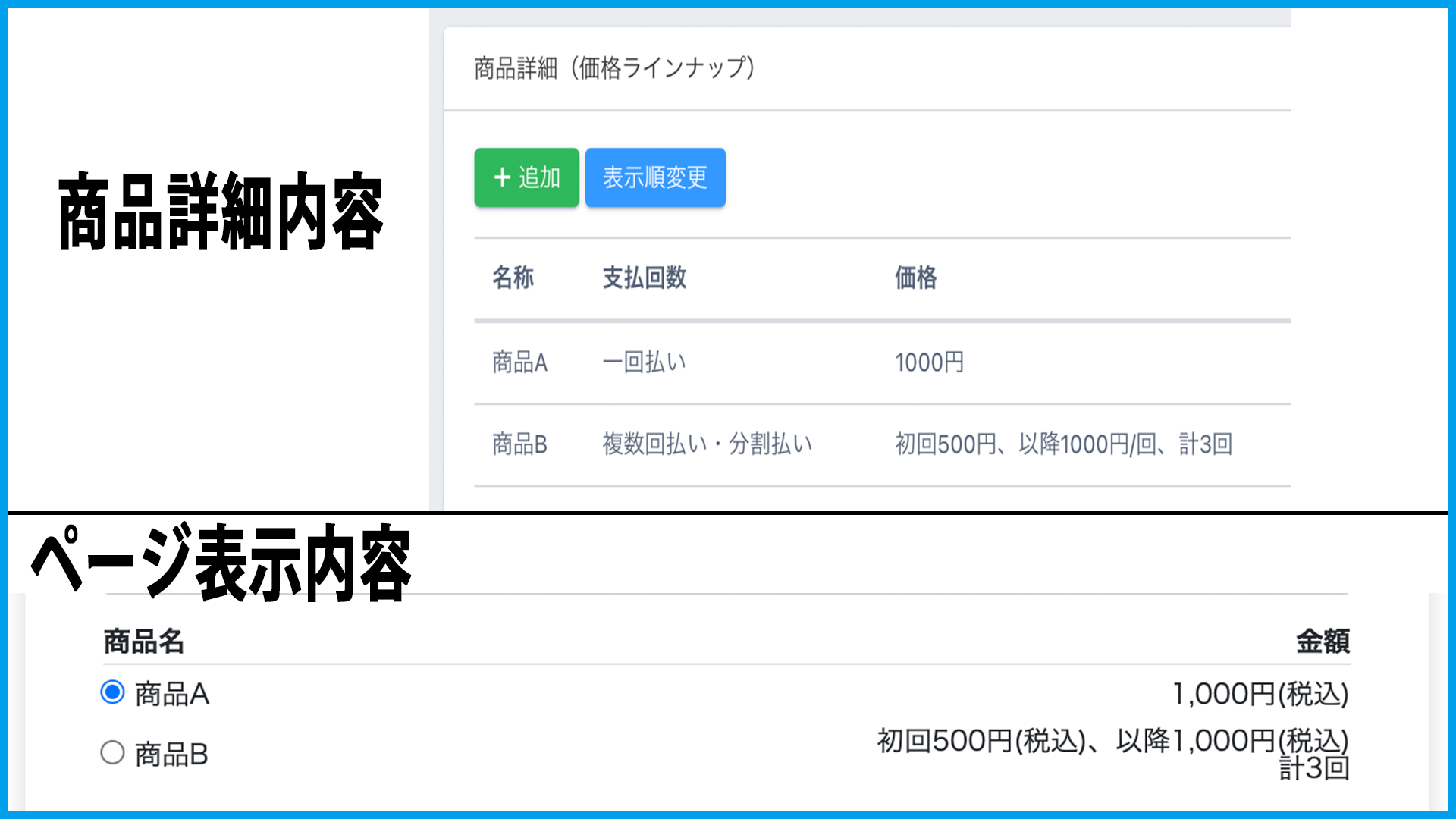Click the 初回500円 installment price cell
The height and width of the screenshot is (819, 1456).
pyautogui.click(x=1063, y=444)
